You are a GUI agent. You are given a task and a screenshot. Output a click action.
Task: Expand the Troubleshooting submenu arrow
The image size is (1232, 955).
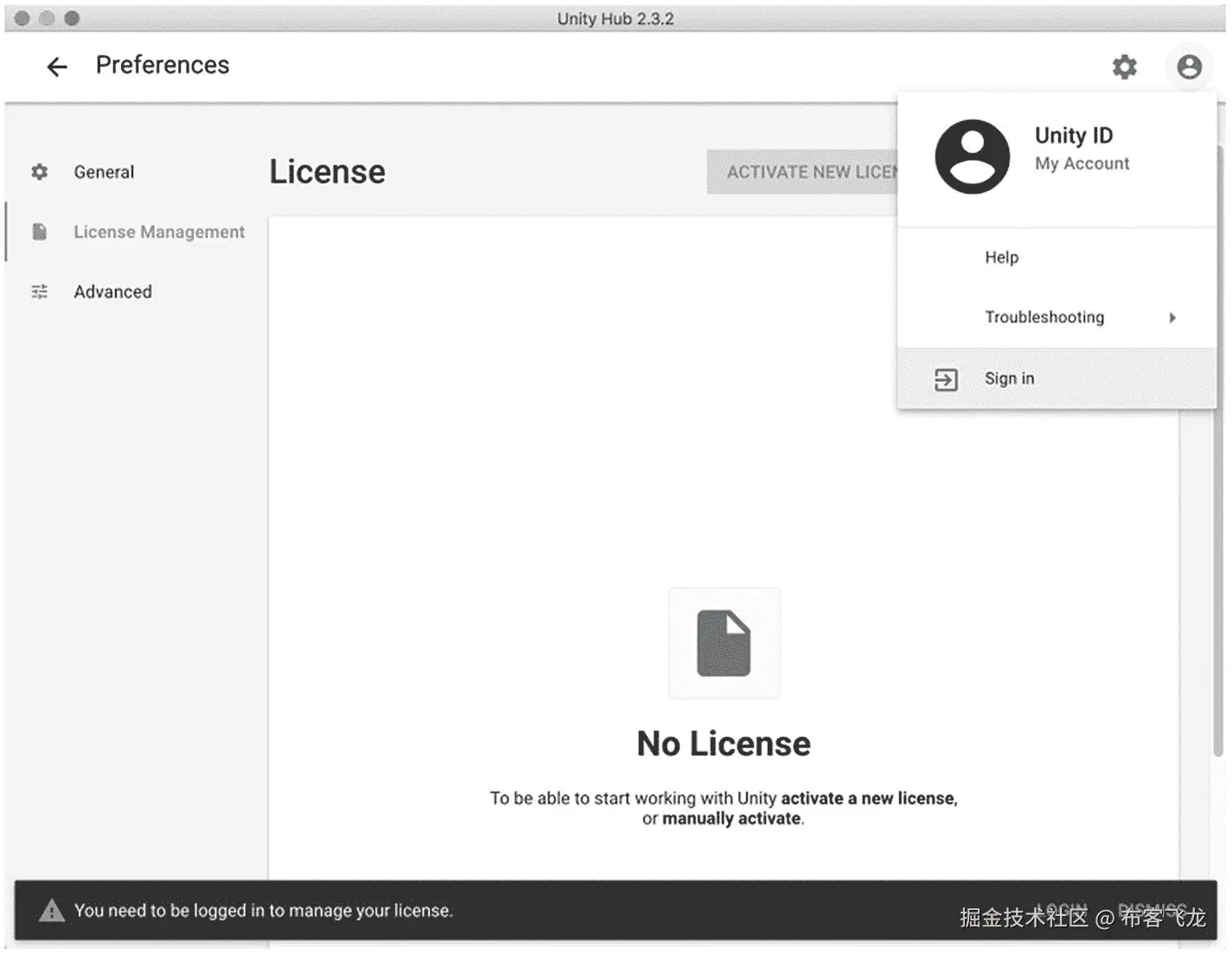click(x=1172, y=317)
